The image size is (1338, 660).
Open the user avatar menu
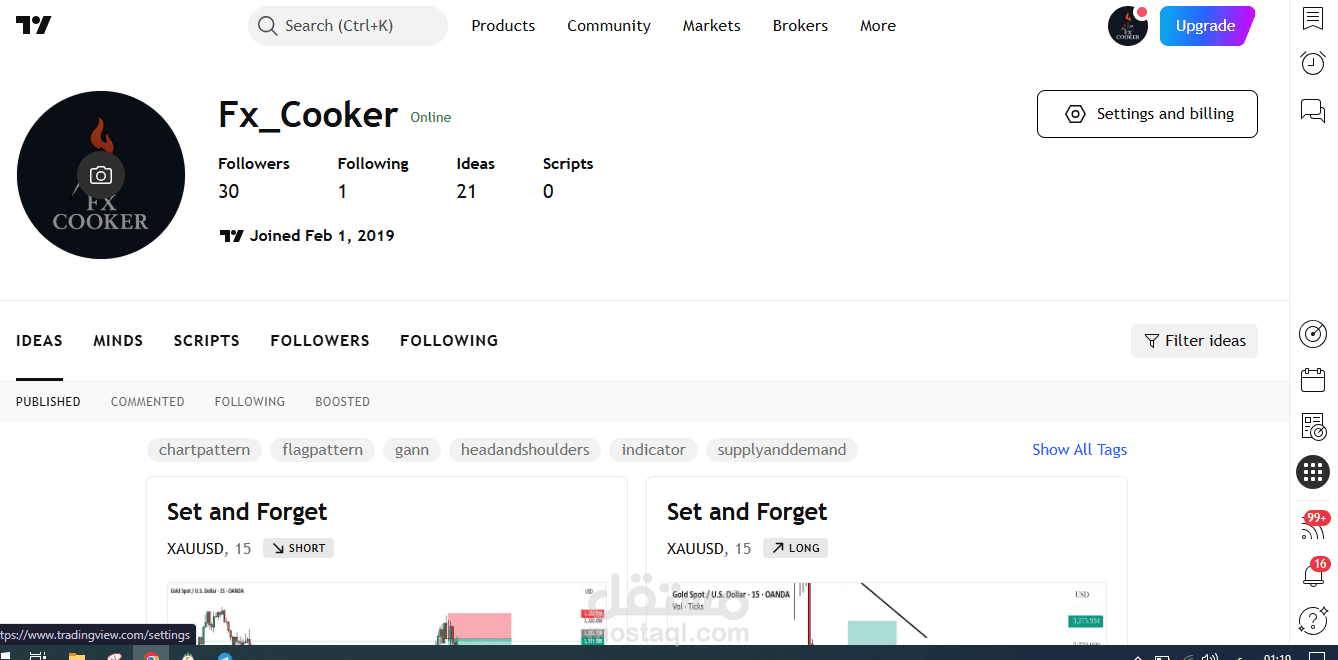[x=1128, y=26]
